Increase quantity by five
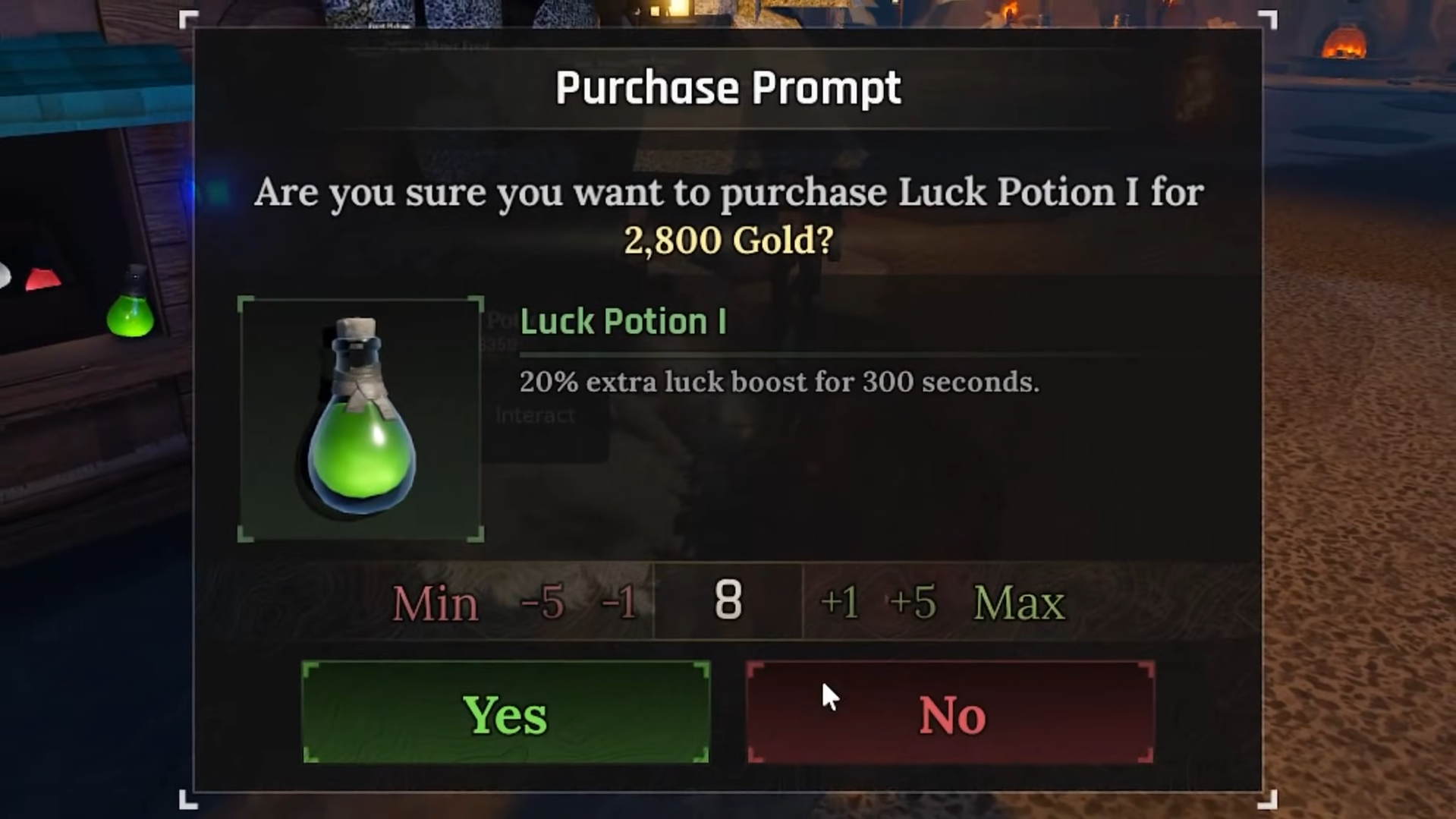Viewport: 1456px width, 819px height. click(912, 603)
